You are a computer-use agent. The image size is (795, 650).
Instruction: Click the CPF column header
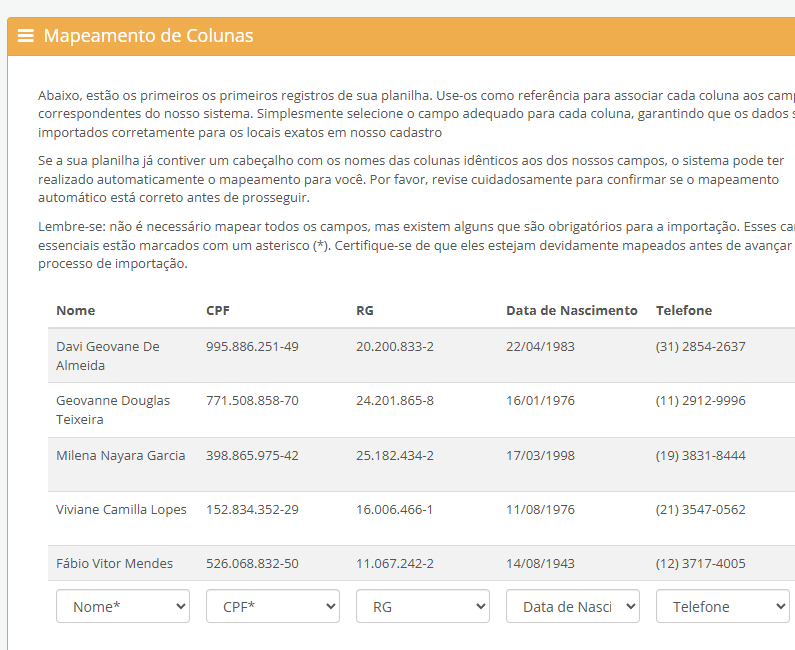coord(218,310)
